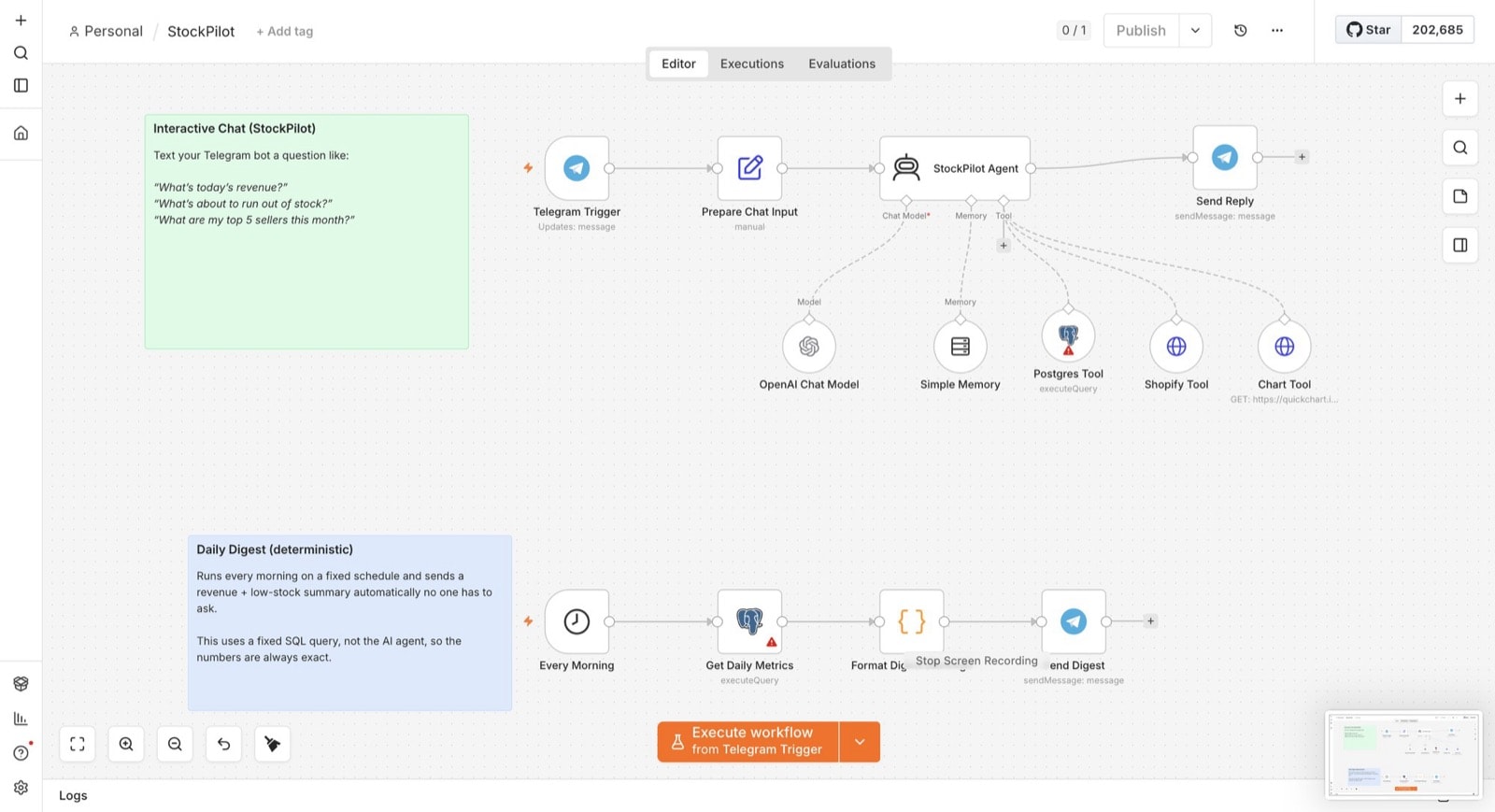Click the Add tag link
The image size is (1495, 812).
(x=285, y=31)
